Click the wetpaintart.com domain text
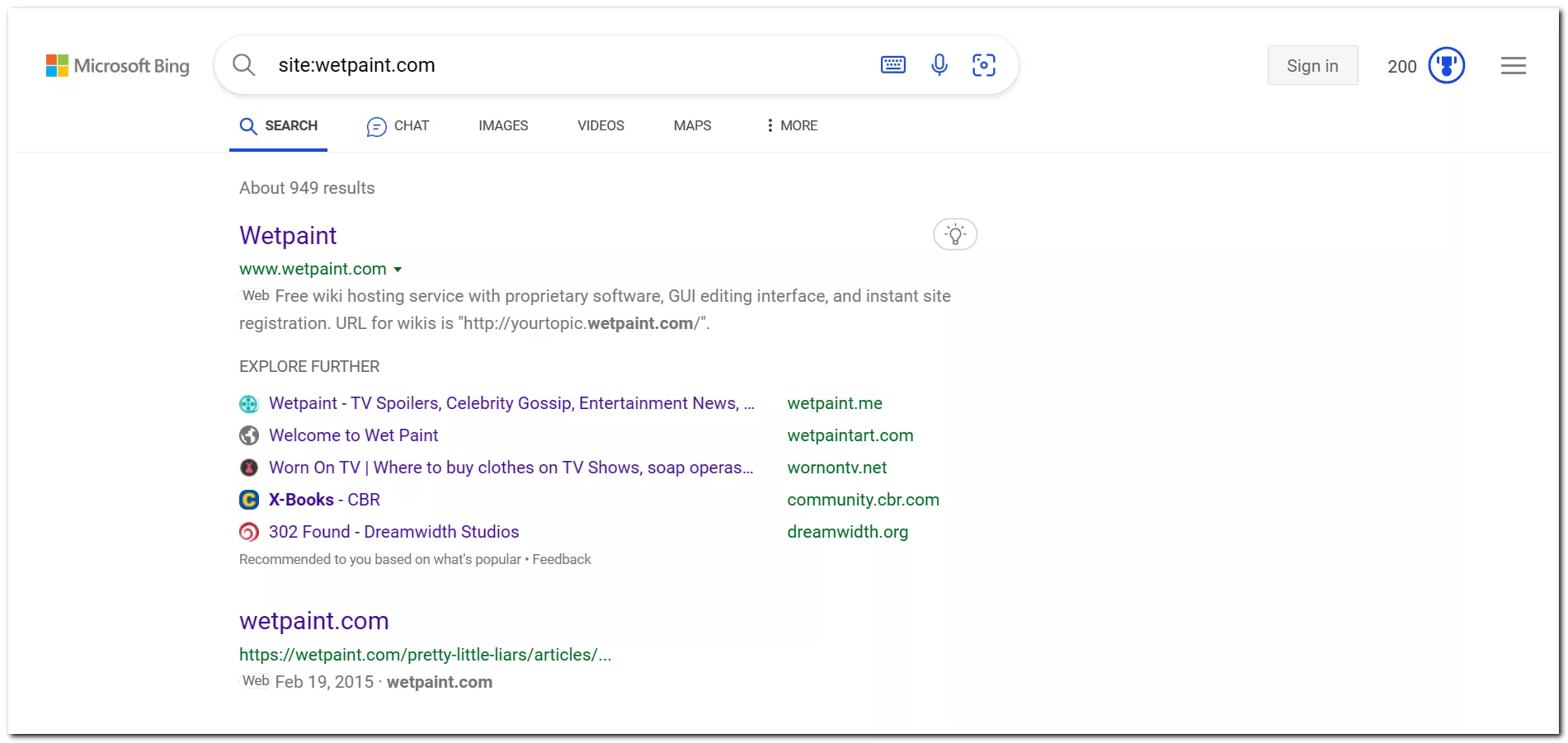The width and height of the screenshot is (1568, 743). click(850, 435)
